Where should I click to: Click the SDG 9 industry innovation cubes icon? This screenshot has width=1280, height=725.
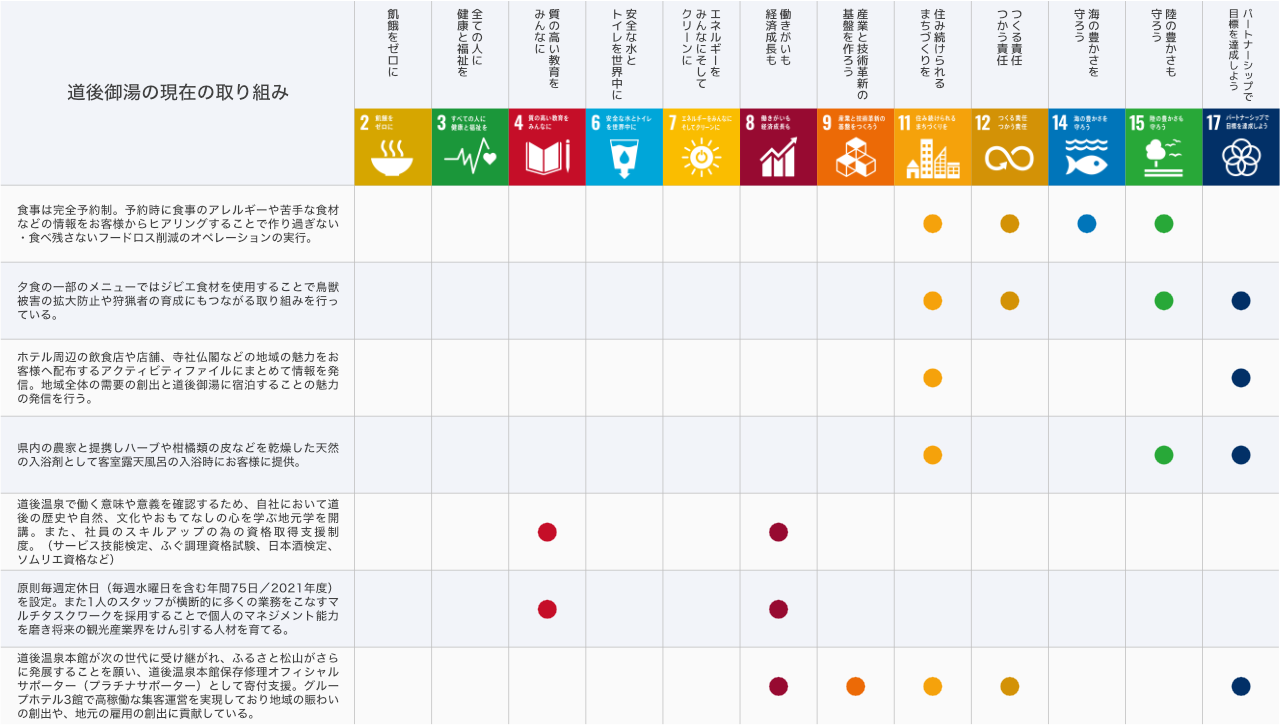tap(855, 147)
